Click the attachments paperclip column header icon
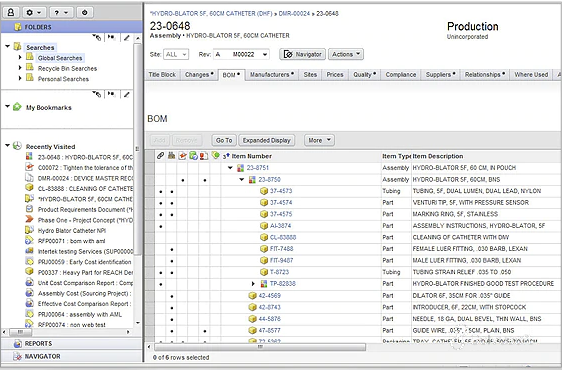The width and height of the screenshot is (562, 370). [160, 156]
